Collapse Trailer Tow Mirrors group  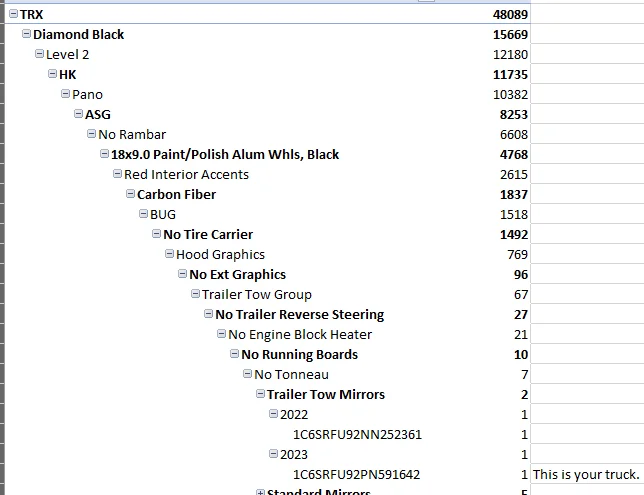point(260,394)
